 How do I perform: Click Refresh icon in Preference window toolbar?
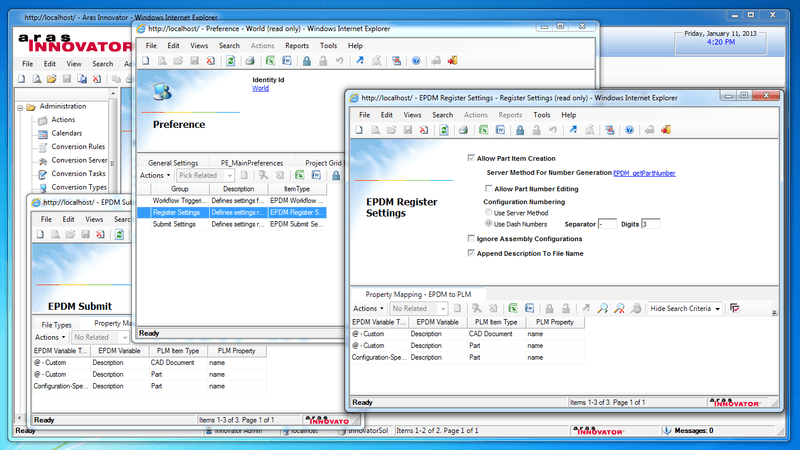[231, 61]
